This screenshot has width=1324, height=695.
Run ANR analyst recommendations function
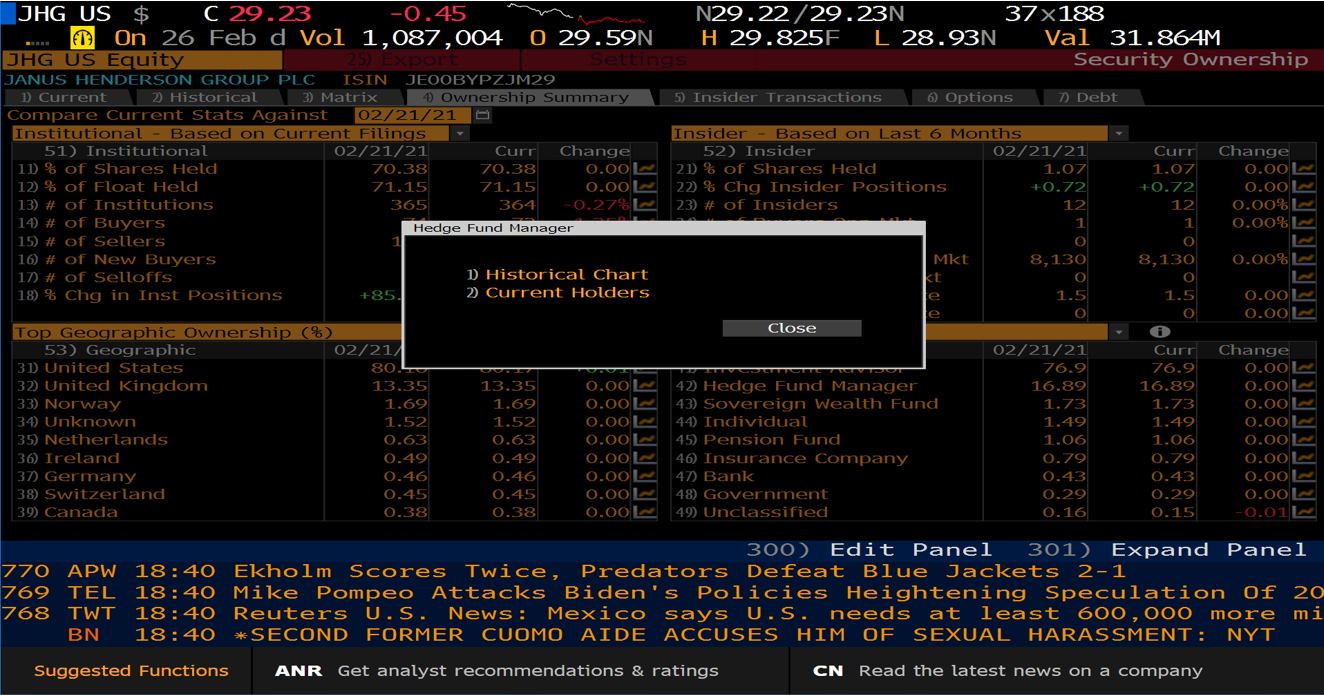pos(520,671)
